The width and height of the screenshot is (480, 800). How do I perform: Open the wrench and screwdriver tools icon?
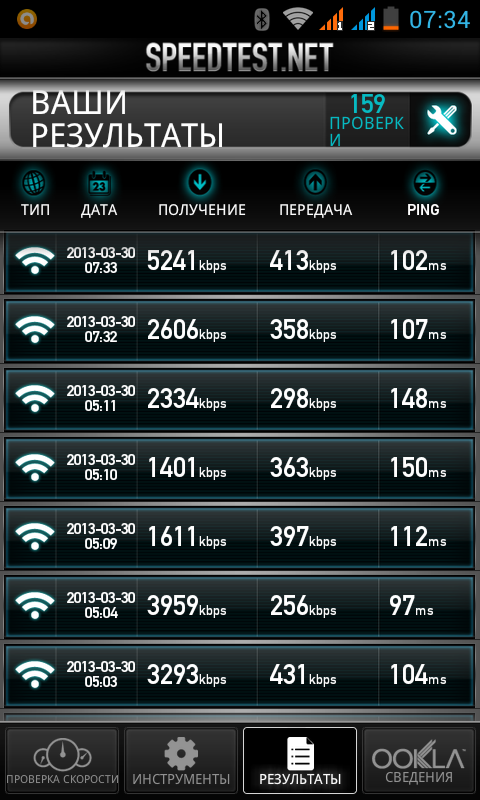(441, 120)
